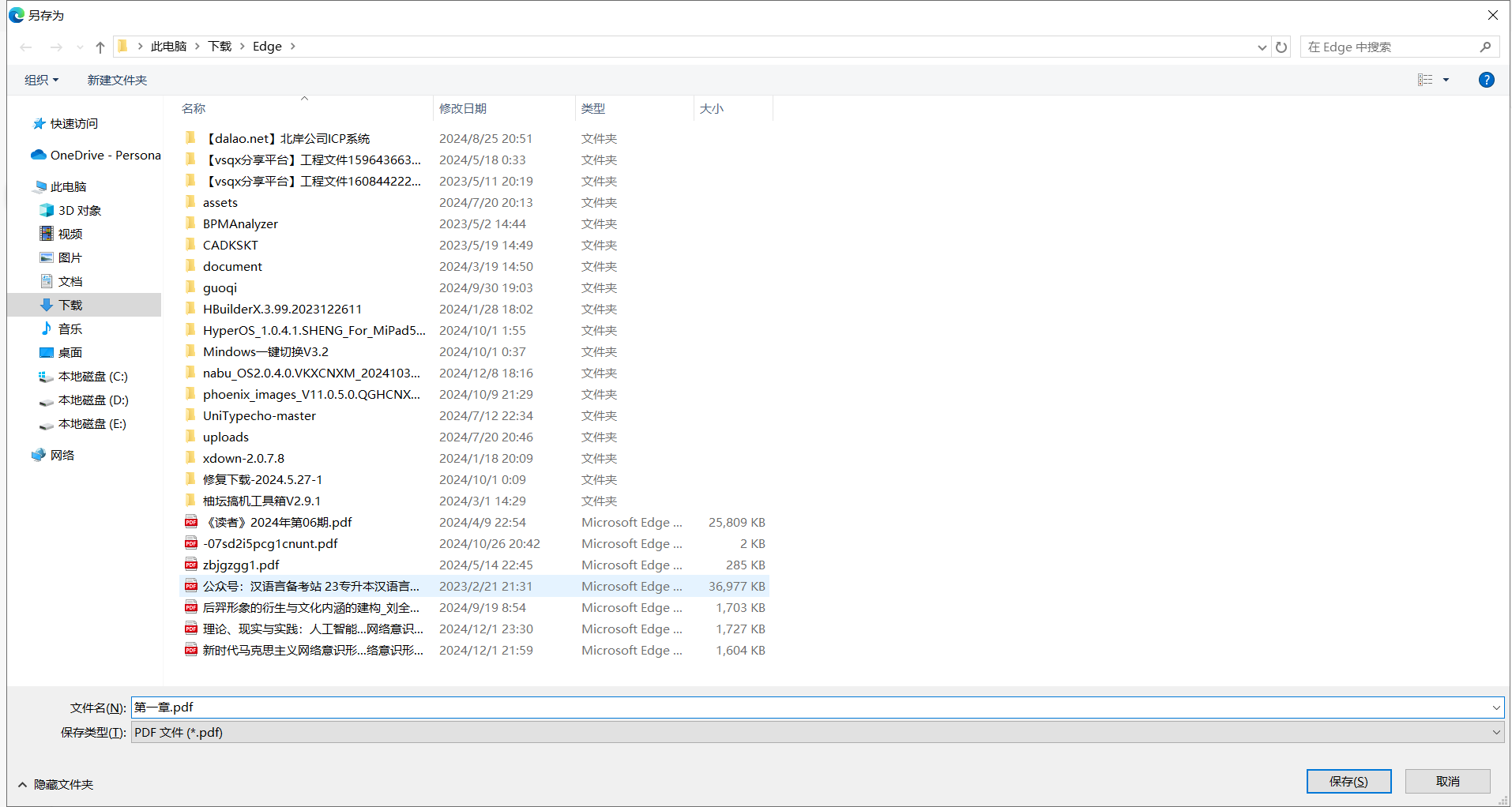The width and height of the screenshot is (1512, 807).
Task: Select the BPMAnalyzer folder icon
Action: click(190, 223)
